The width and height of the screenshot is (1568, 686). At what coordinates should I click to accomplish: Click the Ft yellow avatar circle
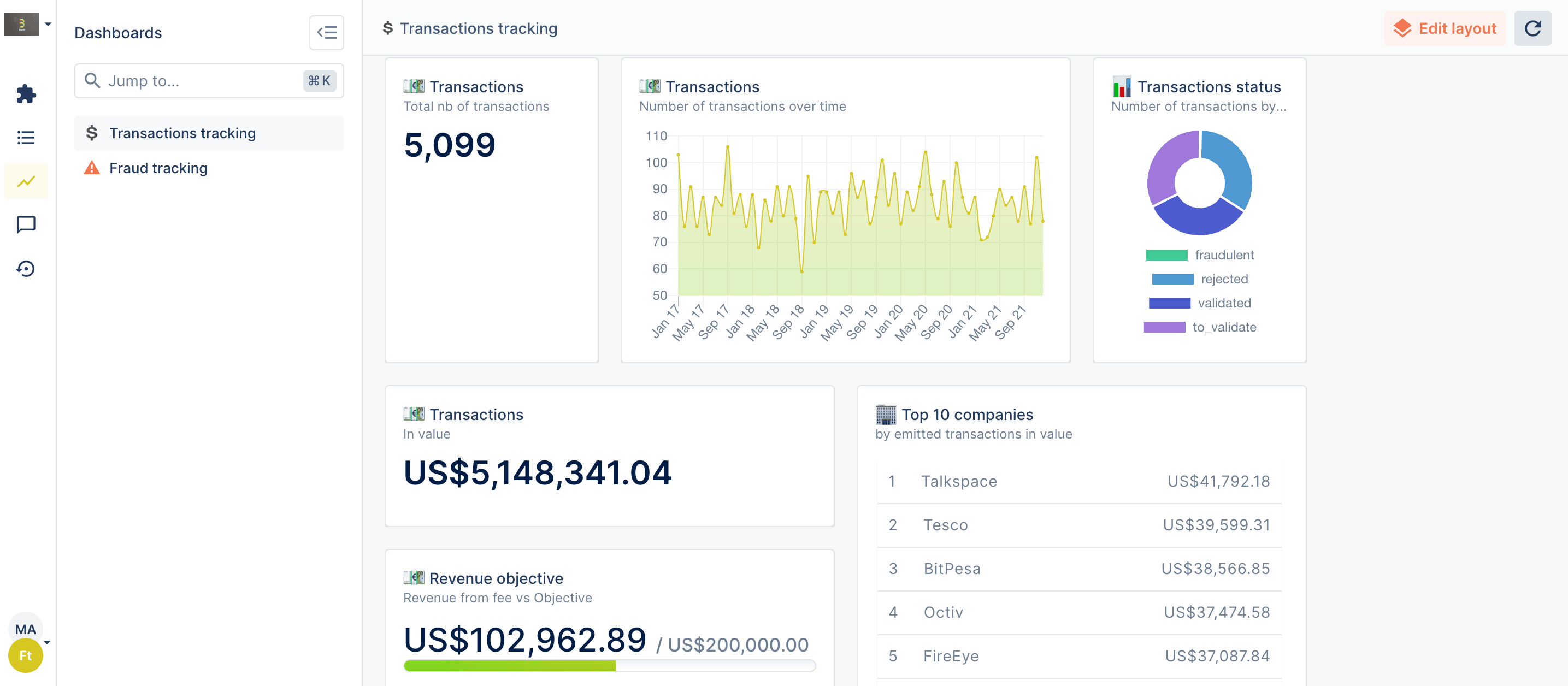tap(26, 655)
